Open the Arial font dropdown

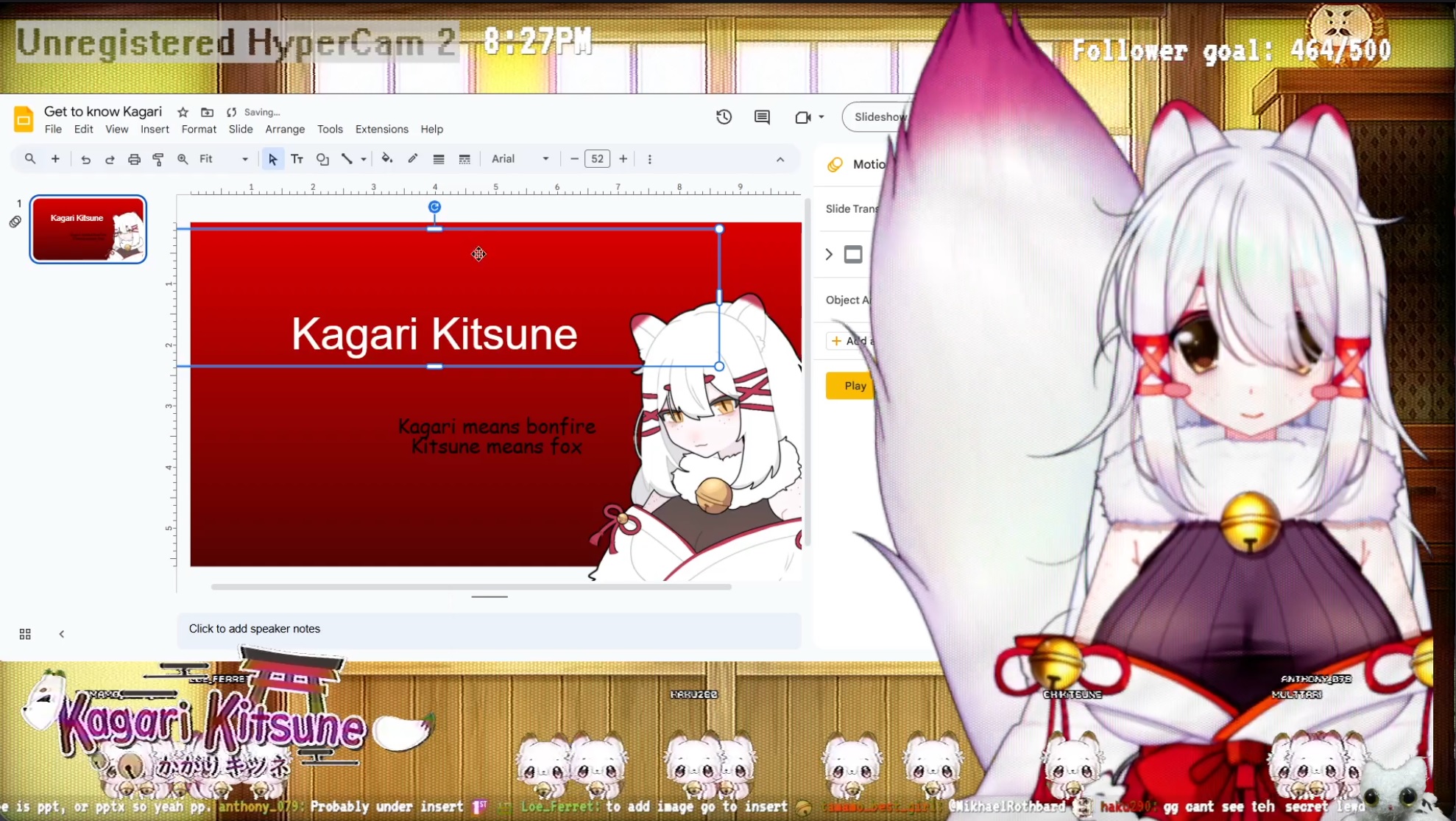520,159
